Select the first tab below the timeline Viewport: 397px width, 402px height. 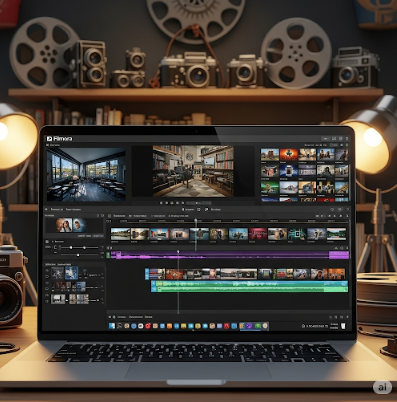coord(122,317)
